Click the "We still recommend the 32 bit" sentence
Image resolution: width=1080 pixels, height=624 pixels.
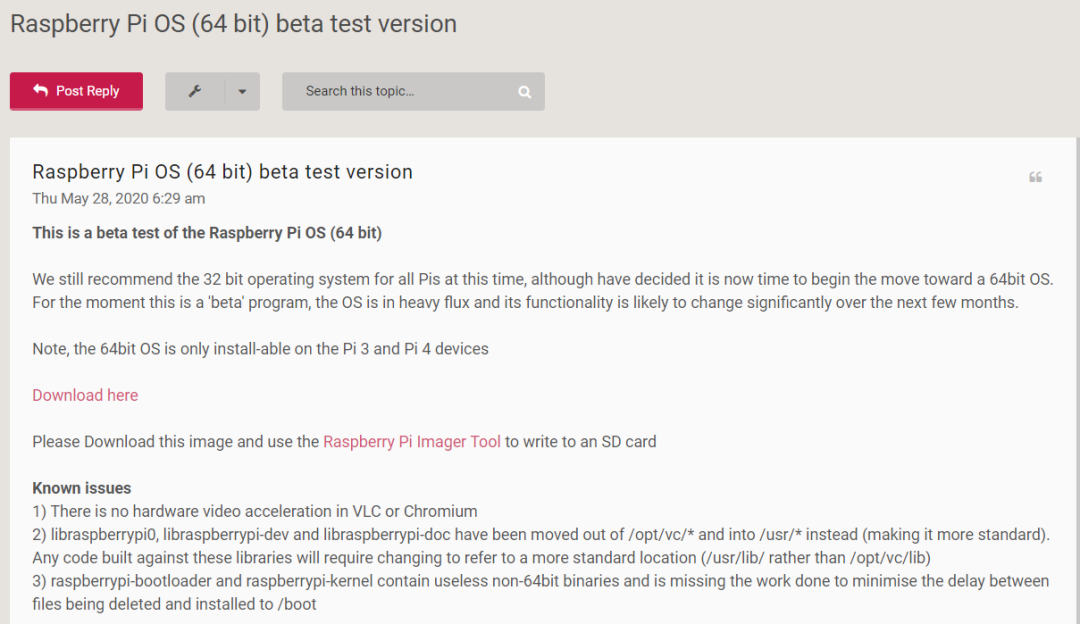[540, 279]
